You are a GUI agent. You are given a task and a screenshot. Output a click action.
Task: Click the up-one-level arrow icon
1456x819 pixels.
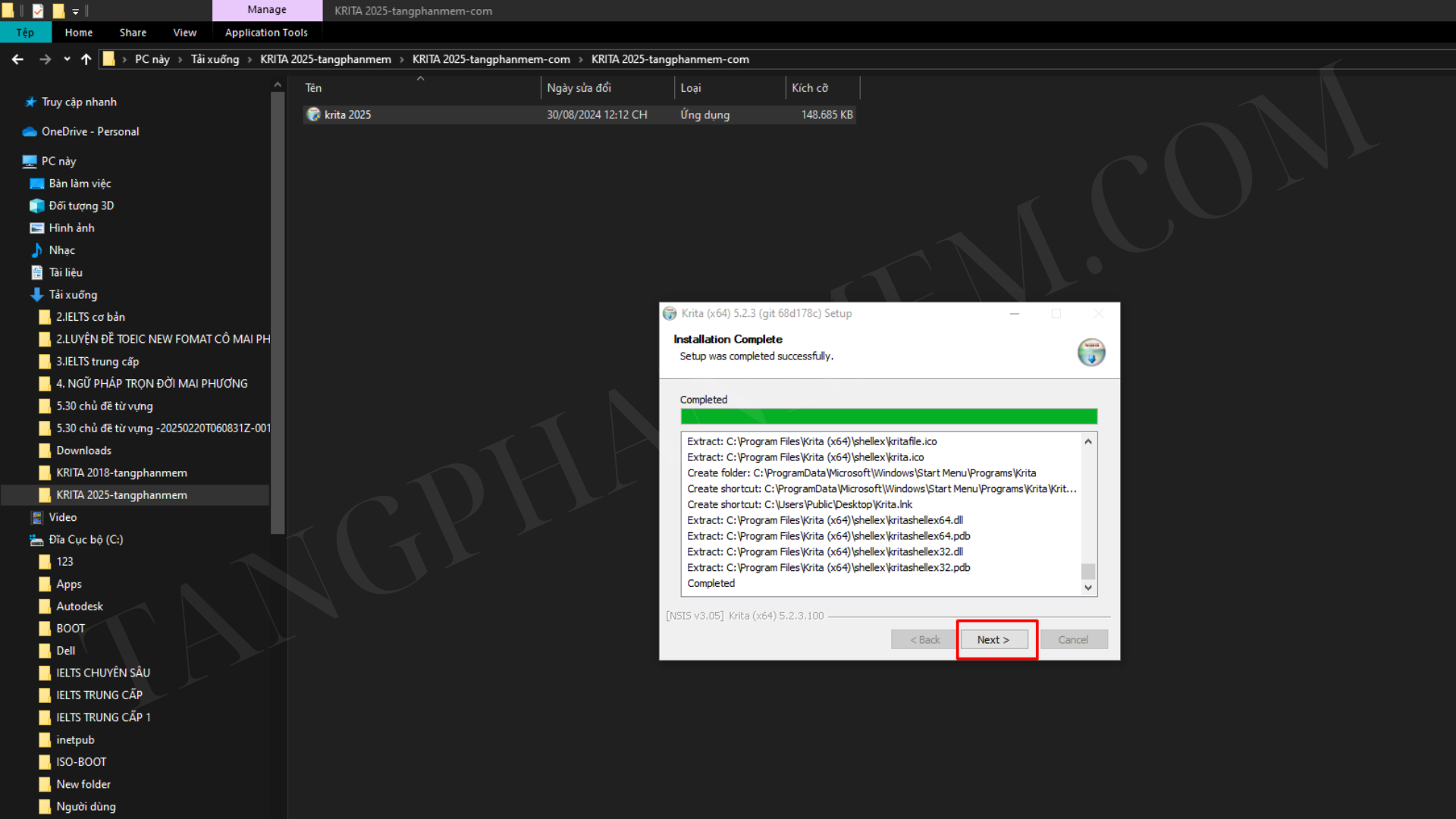tap(86, 59)
